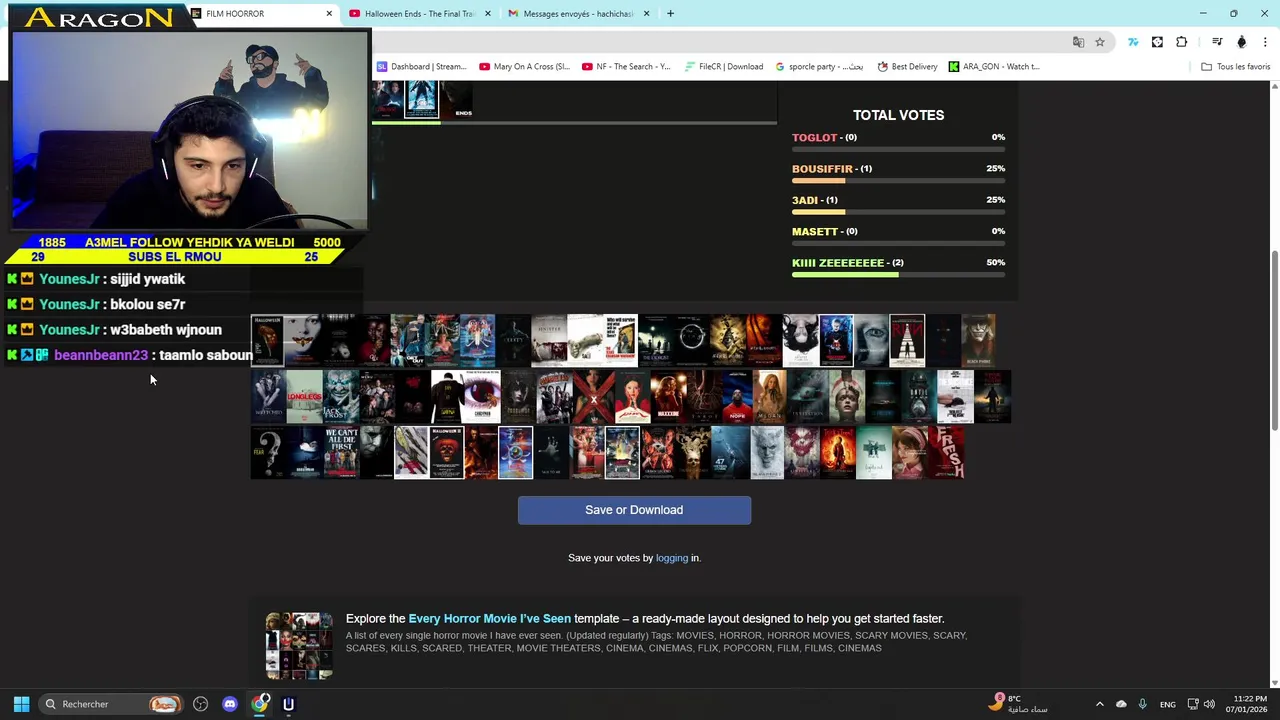Open a new browser tab
1280x720 pixels.
tap(670, 14)
